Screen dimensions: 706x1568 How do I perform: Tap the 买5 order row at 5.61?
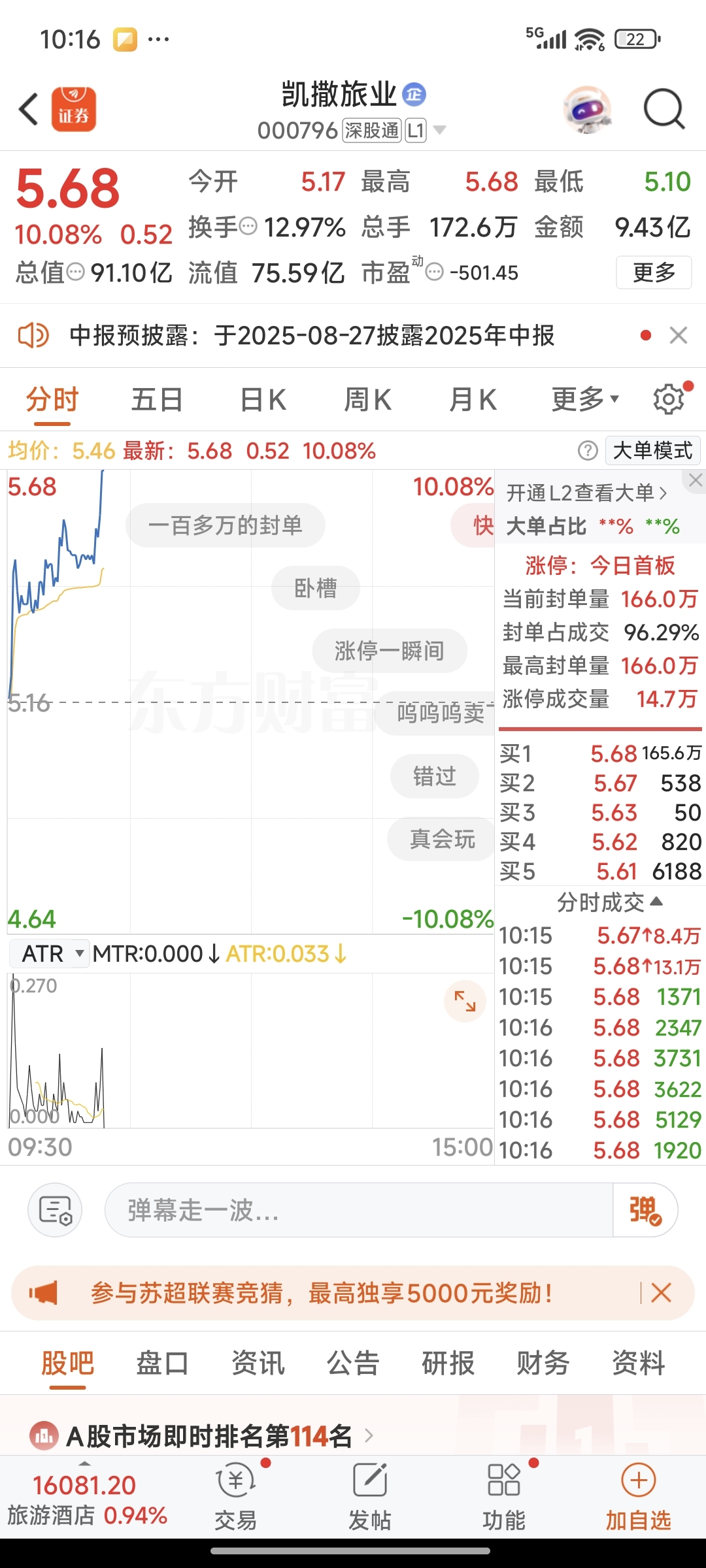(600, 871)
